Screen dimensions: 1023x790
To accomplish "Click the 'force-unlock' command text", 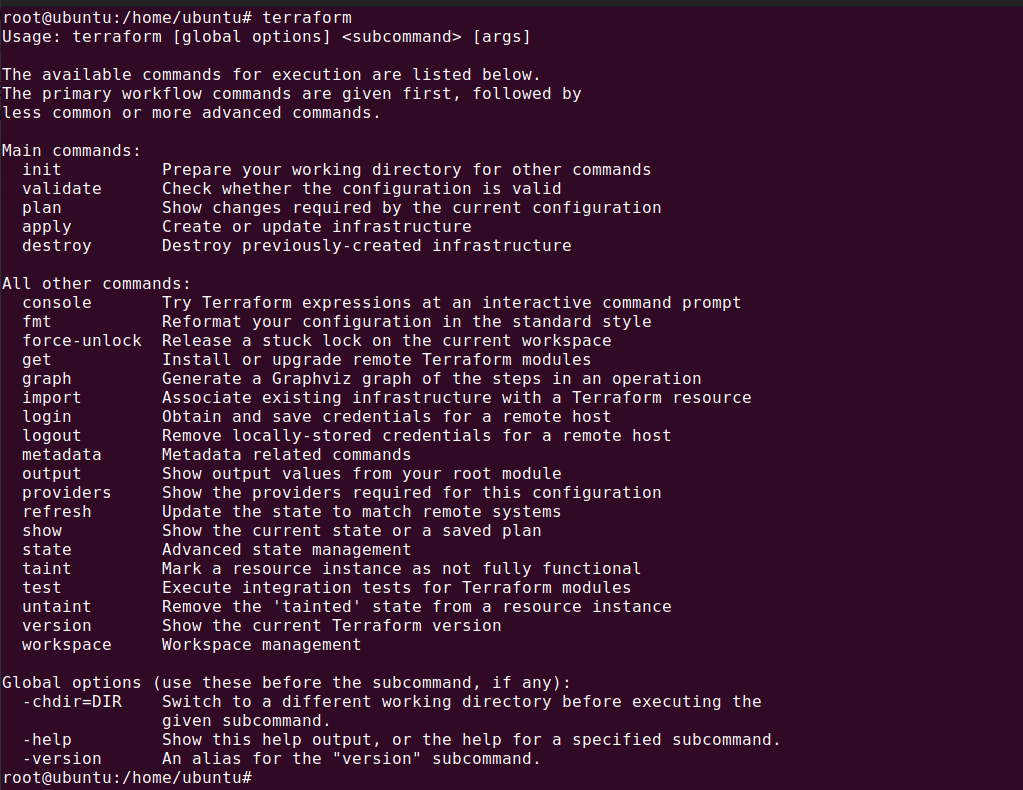I will [82, 341].
